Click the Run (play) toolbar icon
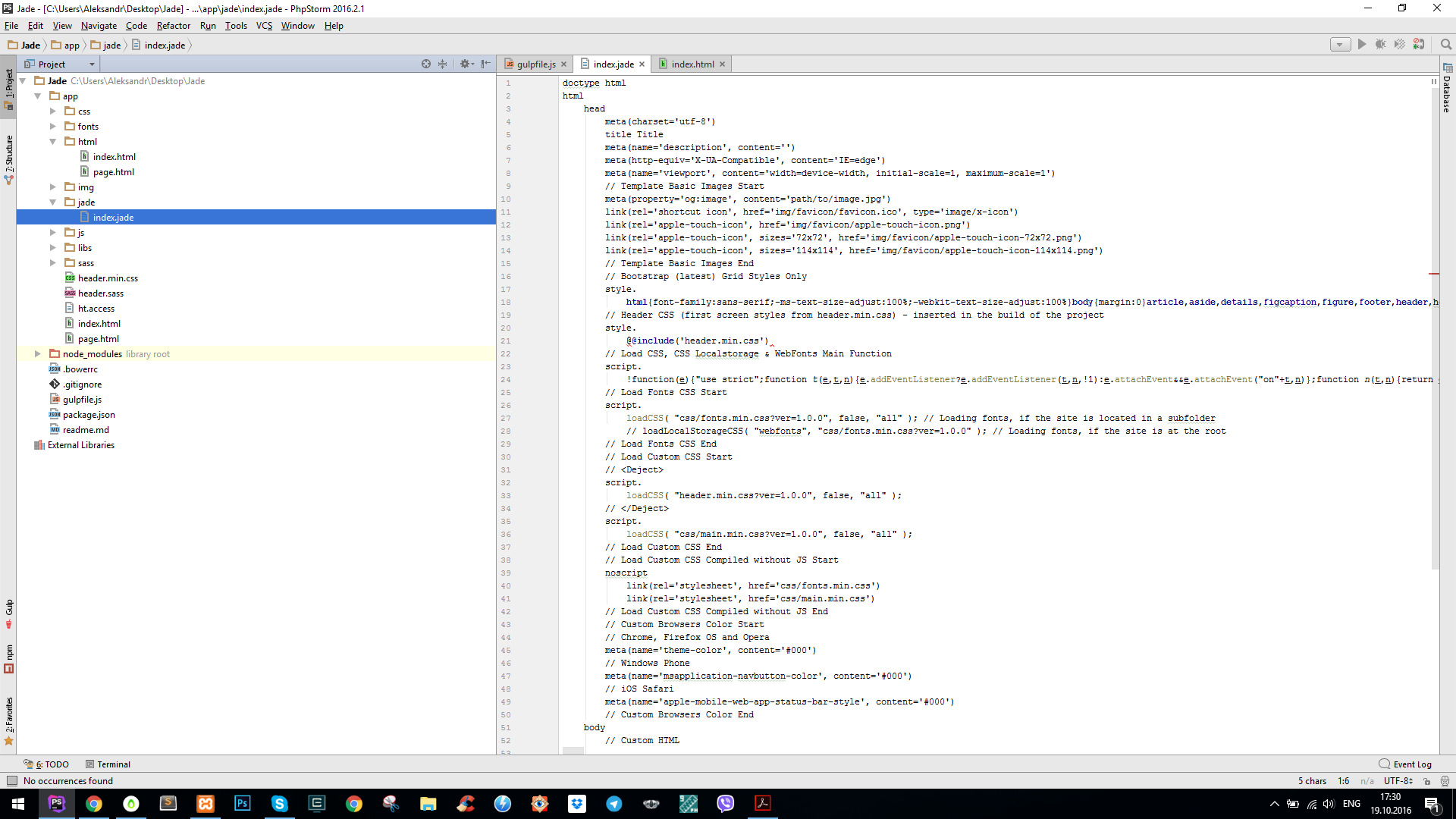The width and height of the screenshot is (1456, 819). pos(1362,45)
